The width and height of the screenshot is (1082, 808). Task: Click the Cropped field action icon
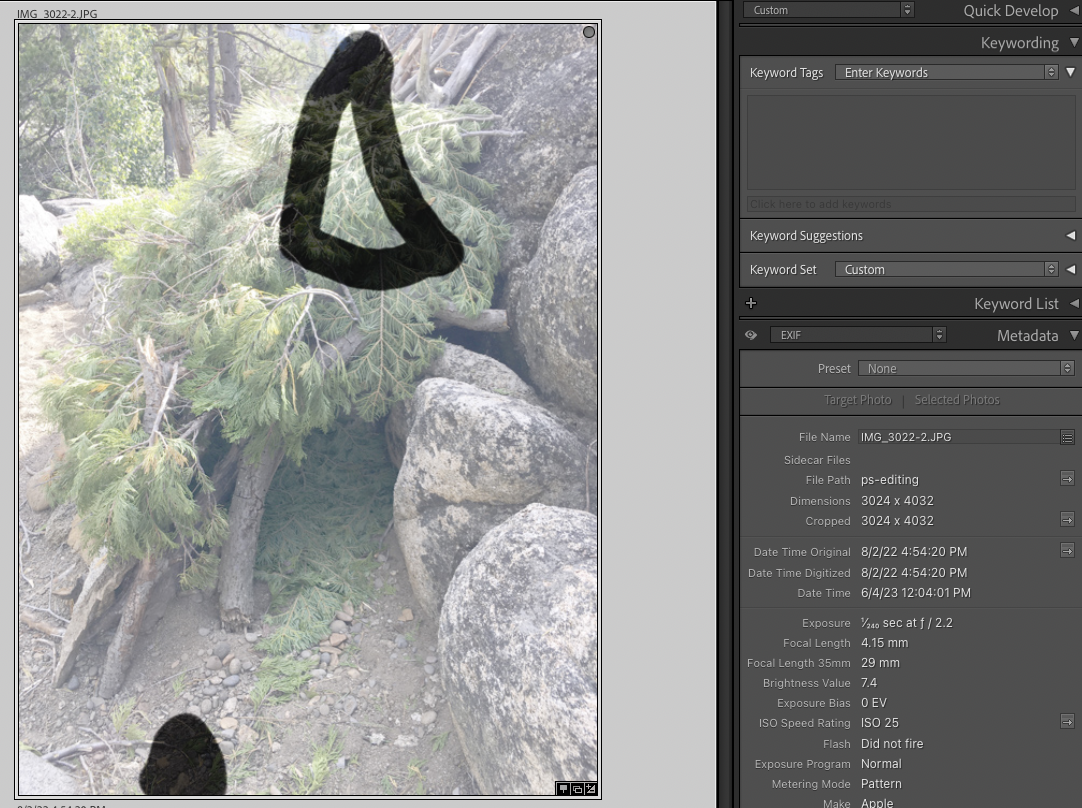[1067, 519]
